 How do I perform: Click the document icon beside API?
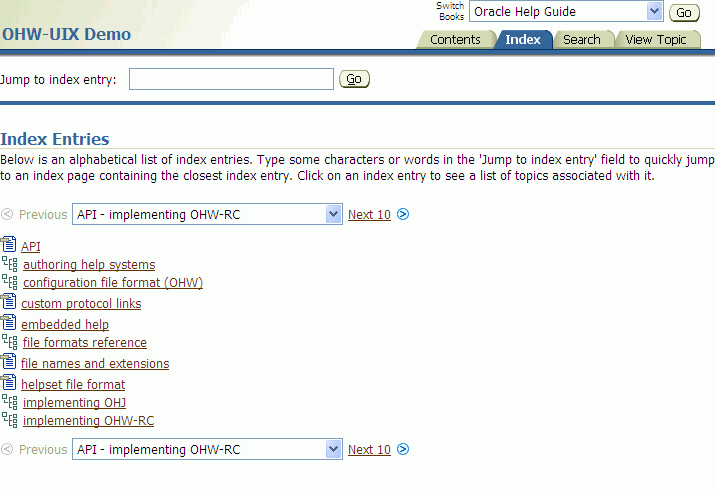coord(9,244)
